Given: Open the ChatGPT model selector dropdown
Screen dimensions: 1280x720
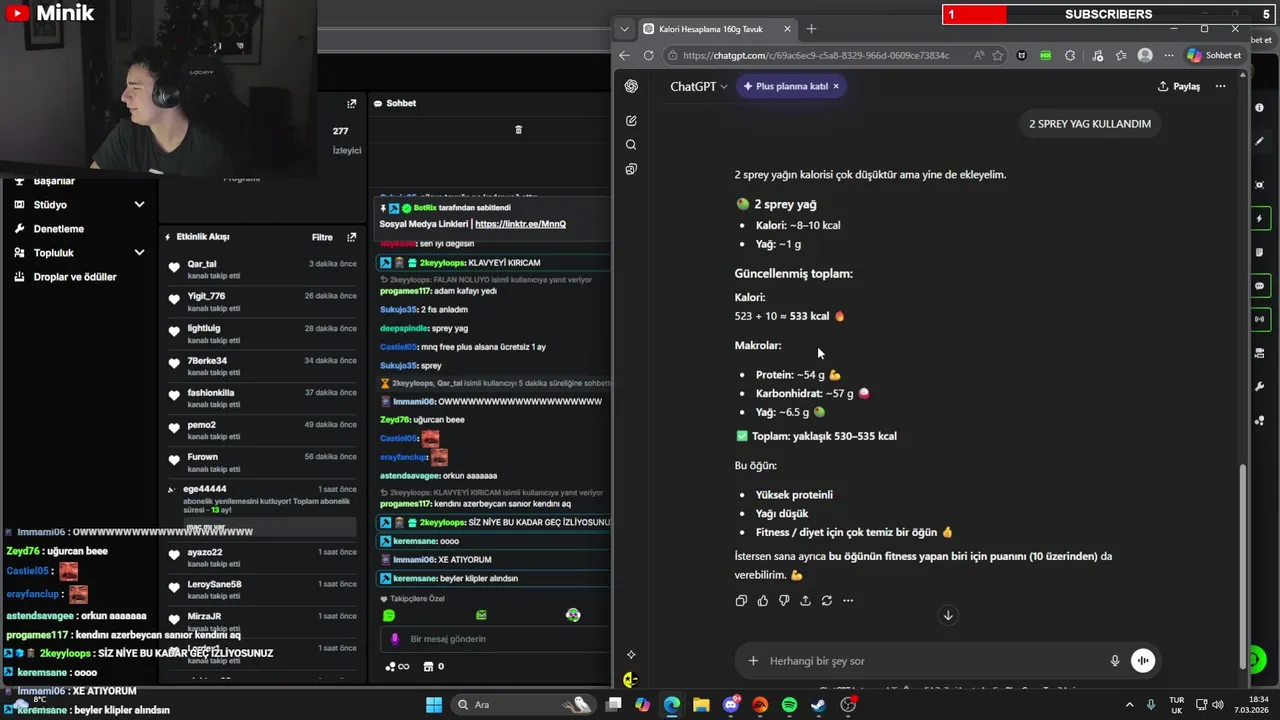Looking at the screenshot, I should [x=699, y=87].
